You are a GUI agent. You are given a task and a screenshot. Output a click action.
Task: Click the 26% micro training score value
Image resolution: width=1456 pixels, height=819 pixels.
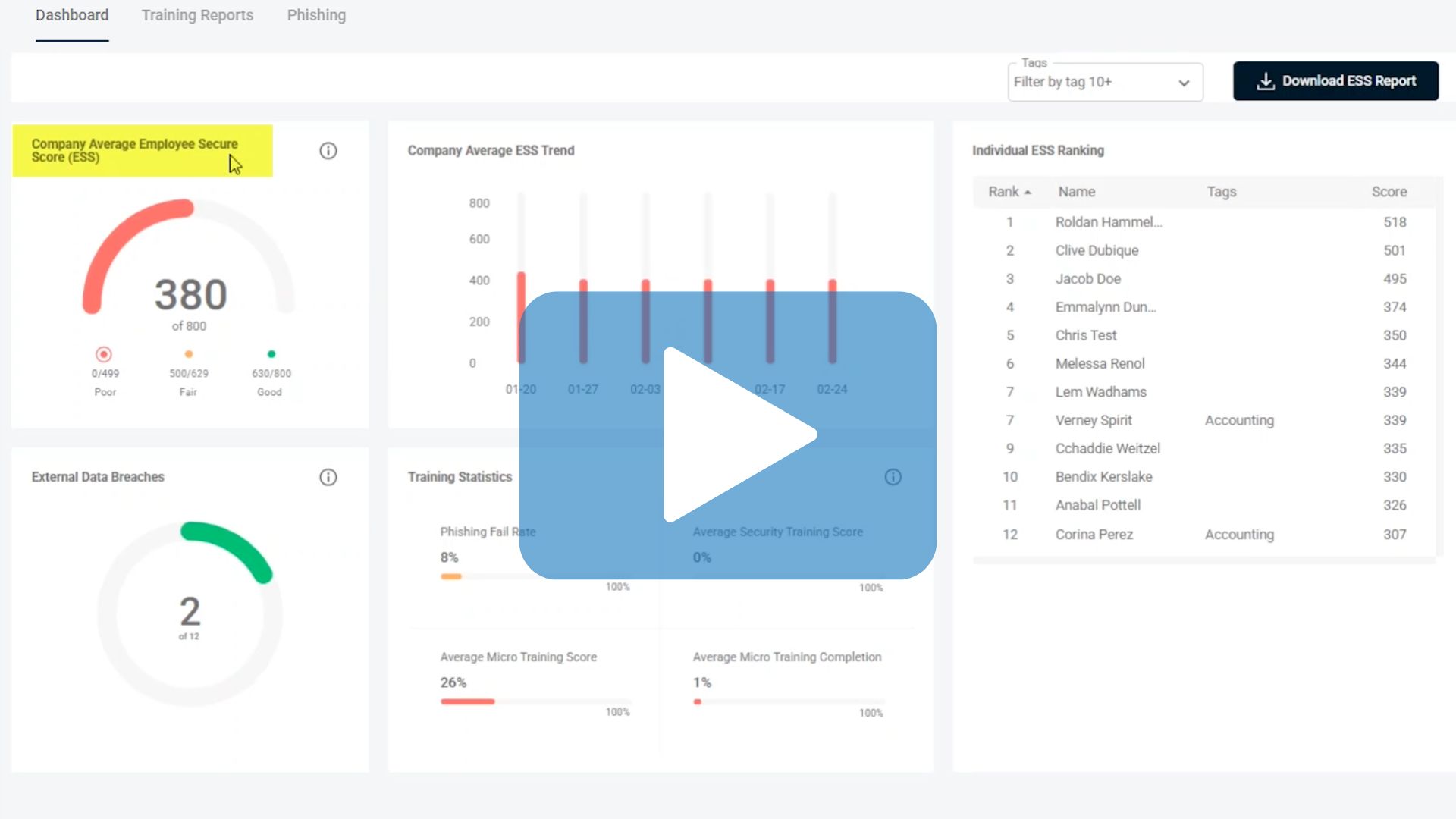(x=453, y=682)
